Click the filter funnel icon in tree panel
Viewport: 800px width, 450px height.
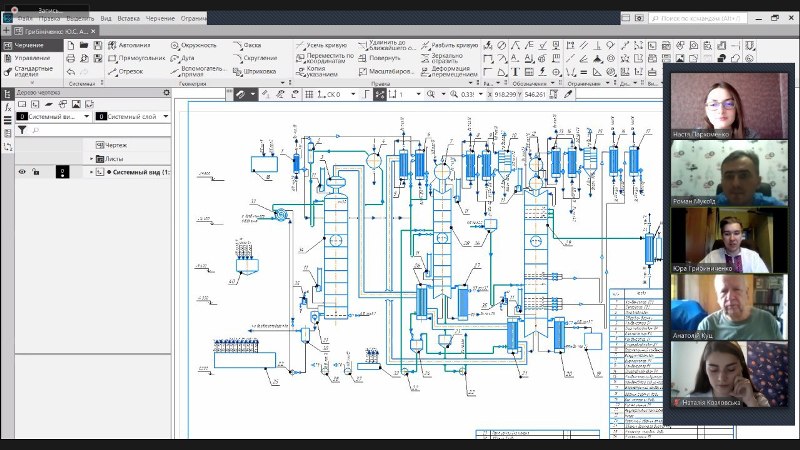coord(22,130)
